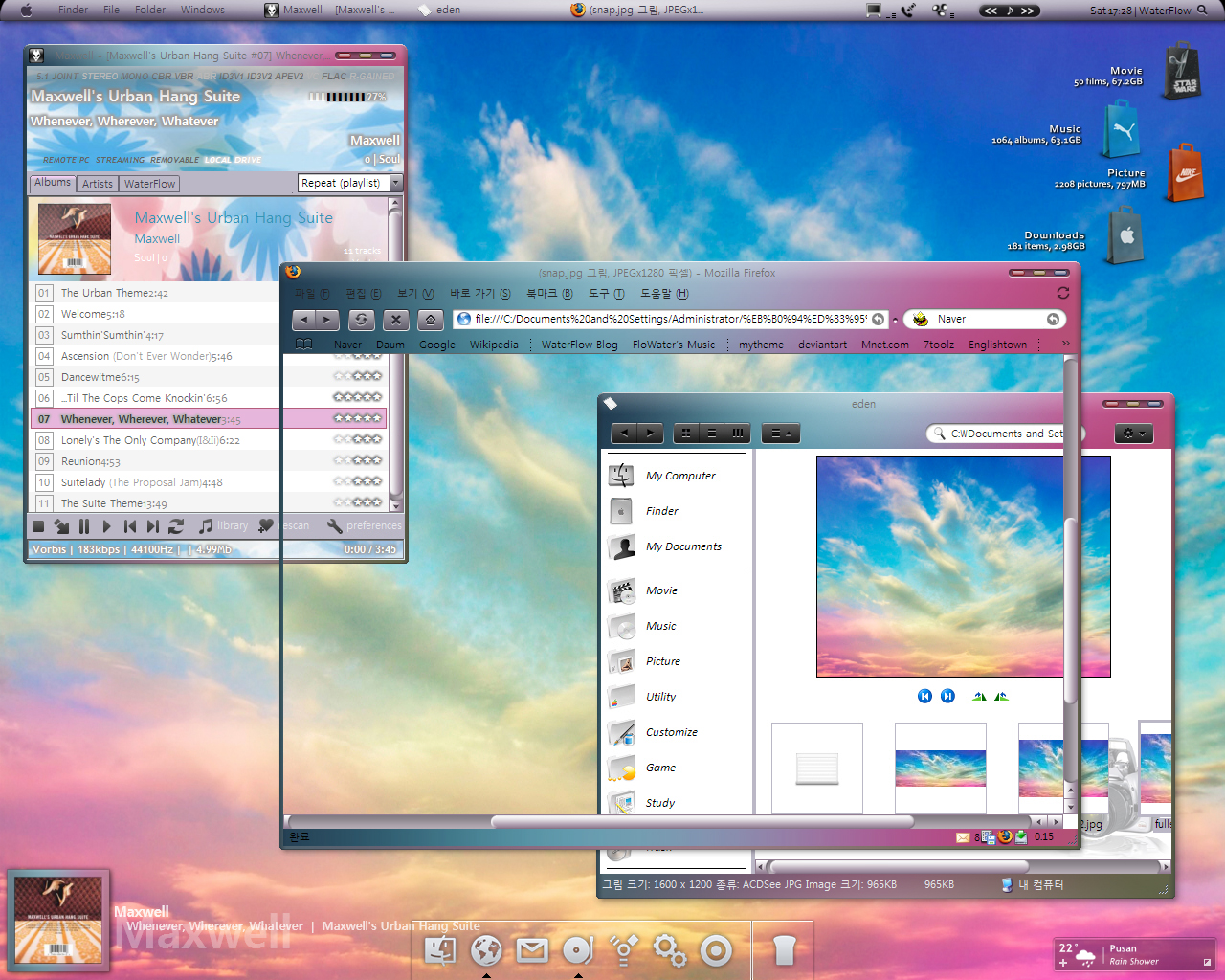The width and height of the screenshot is (1225, 980).
Task: Stop loading the page in Firefox
Action: pos(396,320)
